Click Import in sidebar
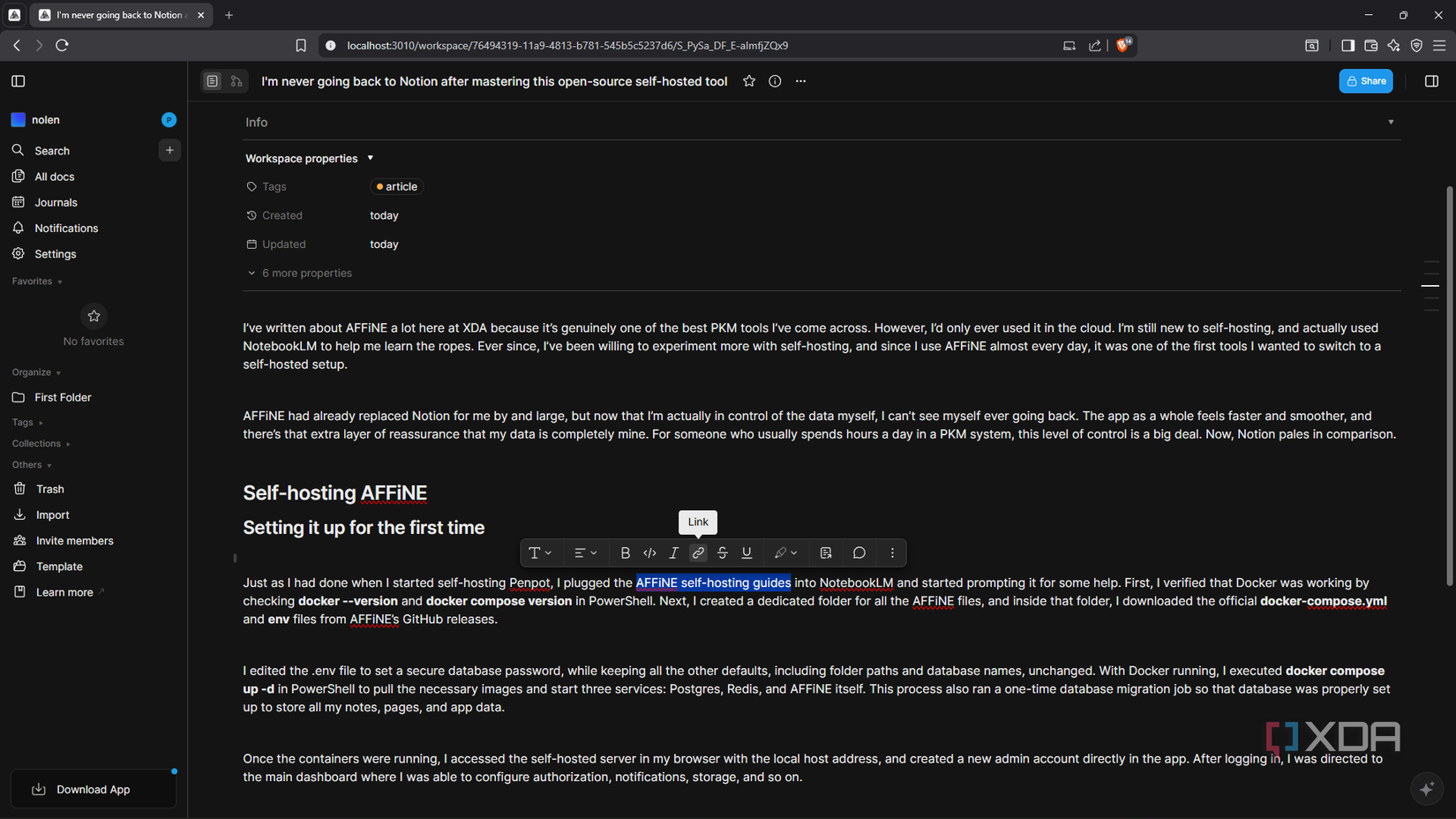 94,515
